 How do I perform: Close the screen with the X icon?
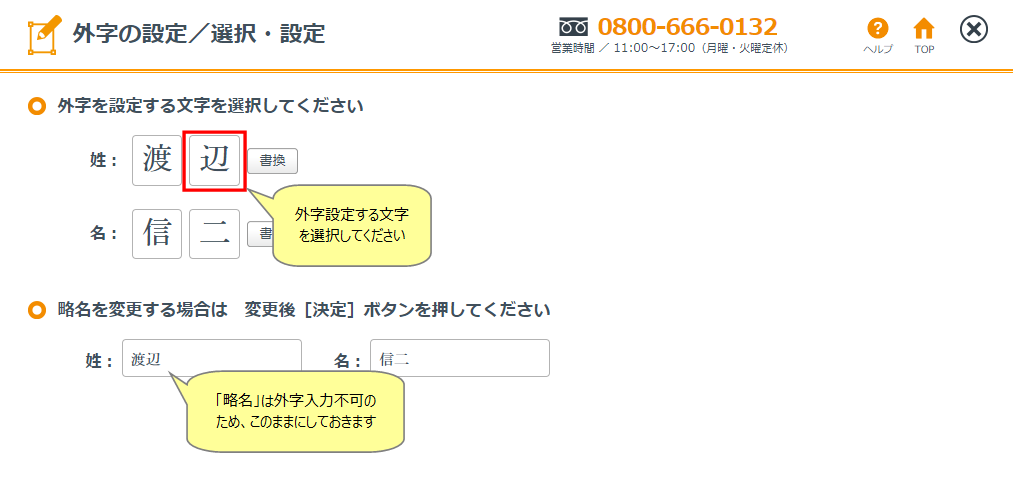(x=974, y=30)
